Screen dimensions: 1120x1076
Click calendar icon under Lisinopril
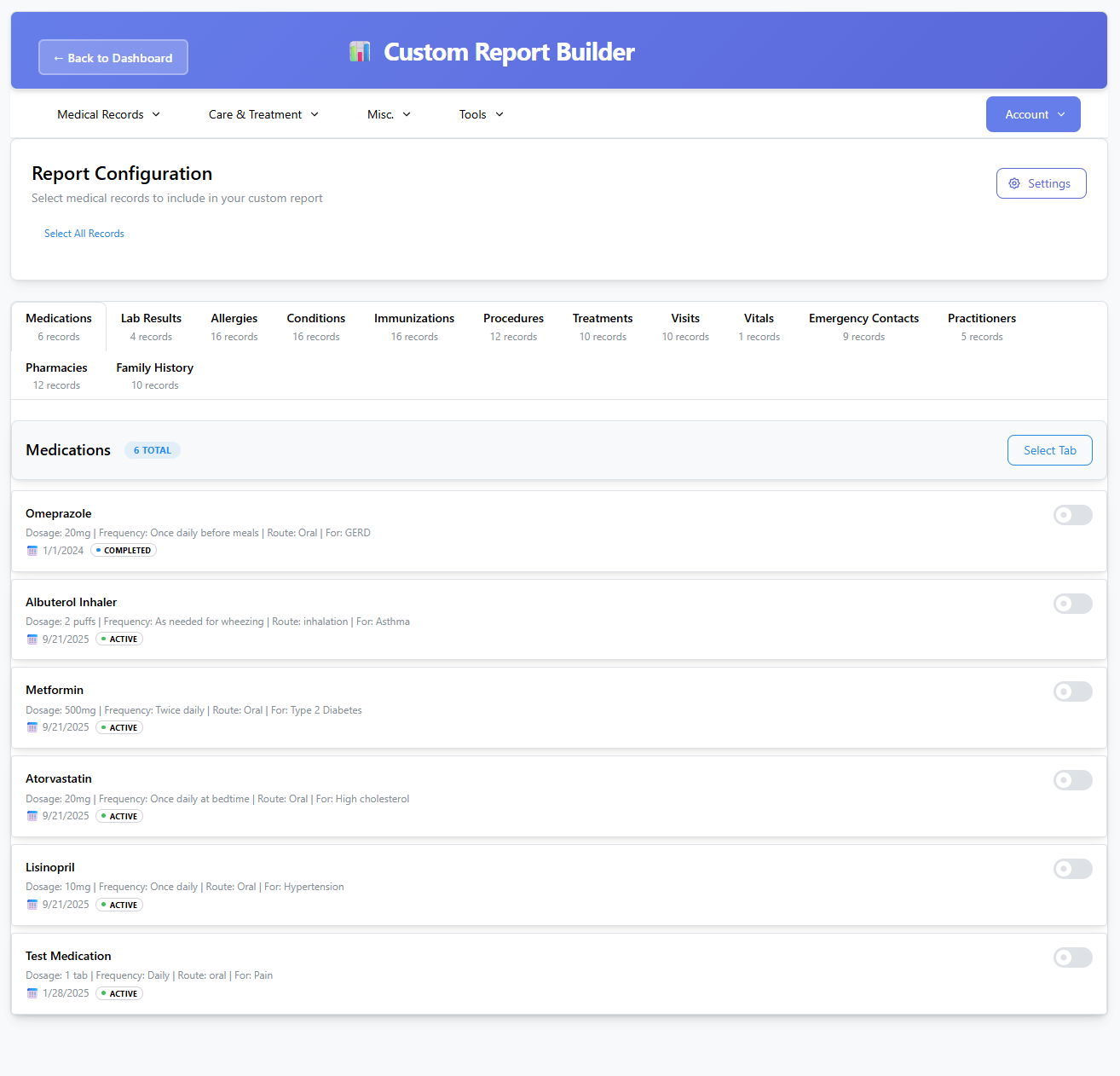pyautogui.click(x=32, y=905)
